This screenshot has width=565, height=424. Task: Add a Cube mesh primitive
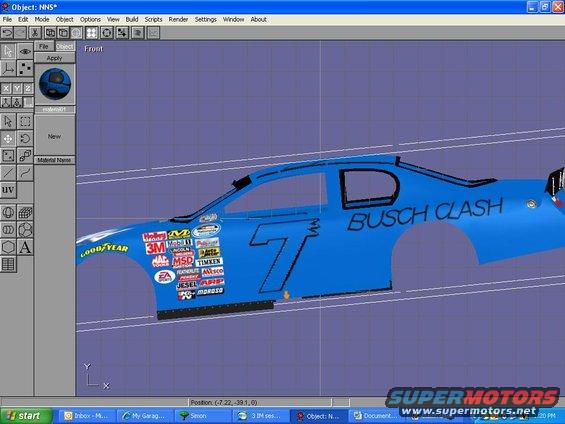(x=25, y=213)
